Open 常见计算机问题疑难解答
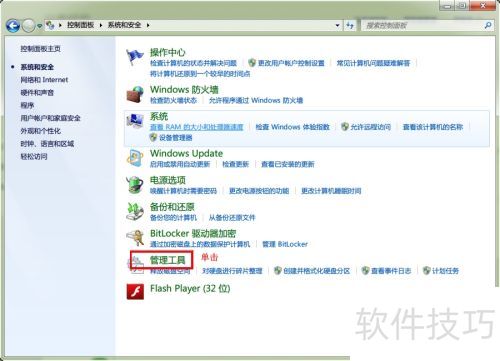 click(373, 63)
